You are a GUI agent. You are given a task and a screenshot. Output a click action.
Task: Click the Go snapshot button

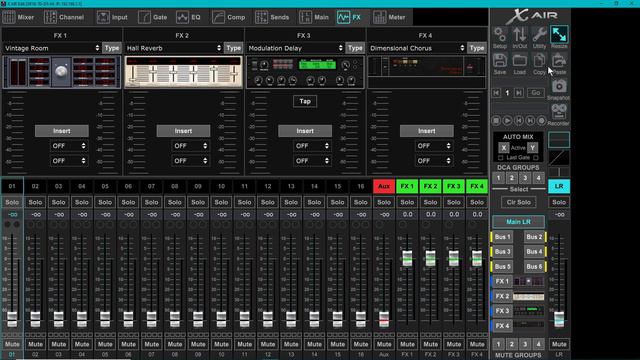(536, 93)
